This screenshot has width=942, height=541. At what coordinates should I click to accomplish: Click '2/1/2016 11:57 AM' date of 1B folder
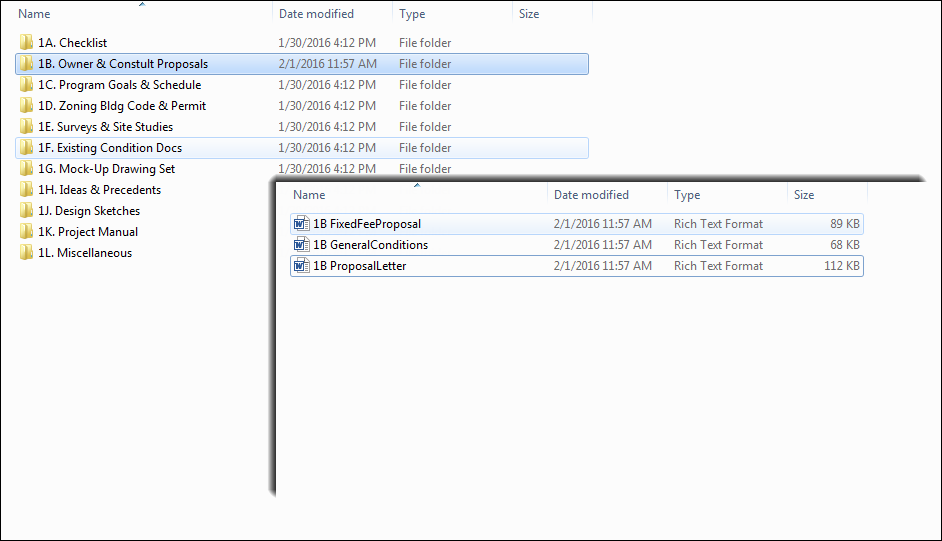pyautogui.click(x=327, y=64)
